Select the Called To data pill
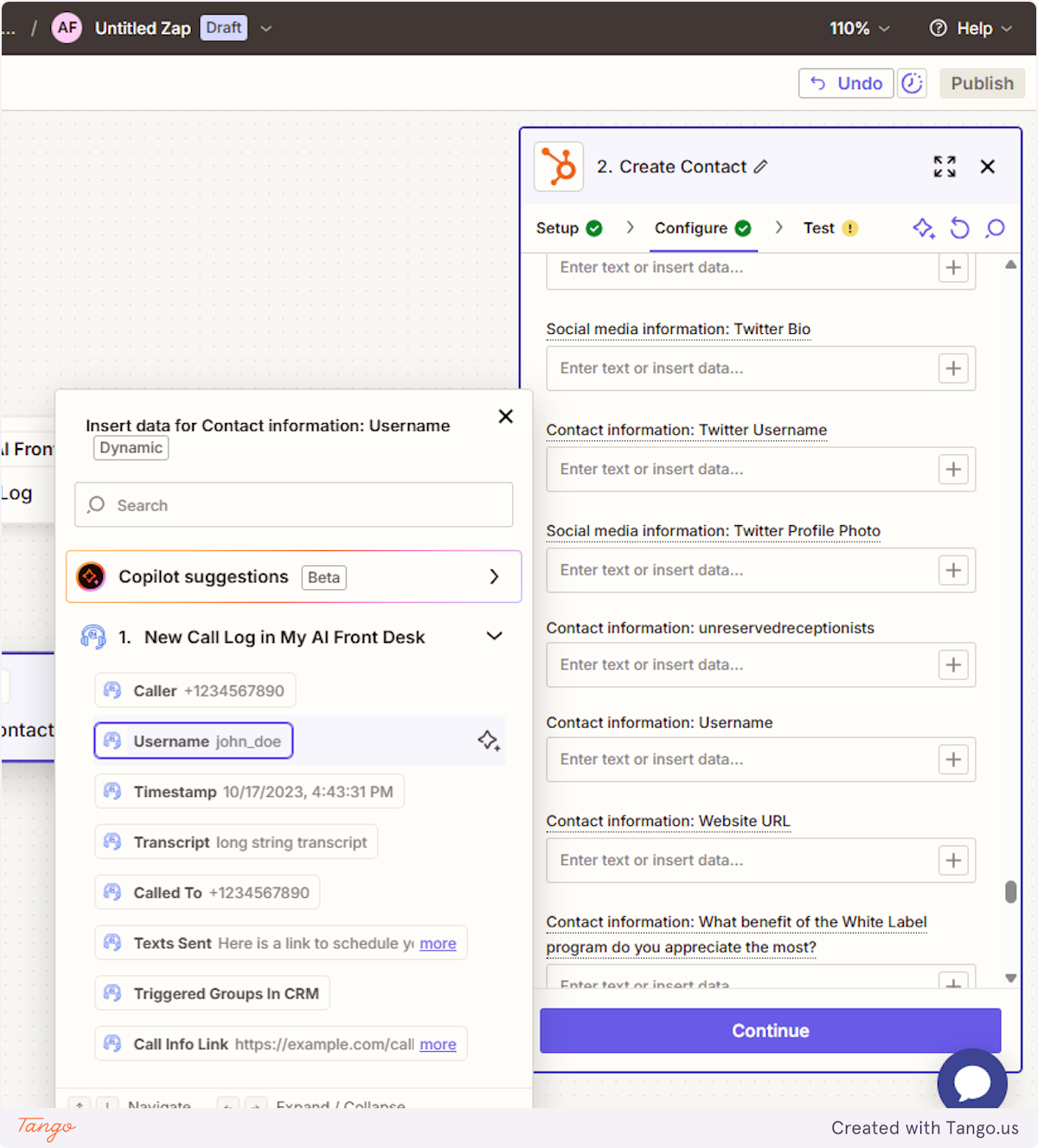 [x=208, y=893]
